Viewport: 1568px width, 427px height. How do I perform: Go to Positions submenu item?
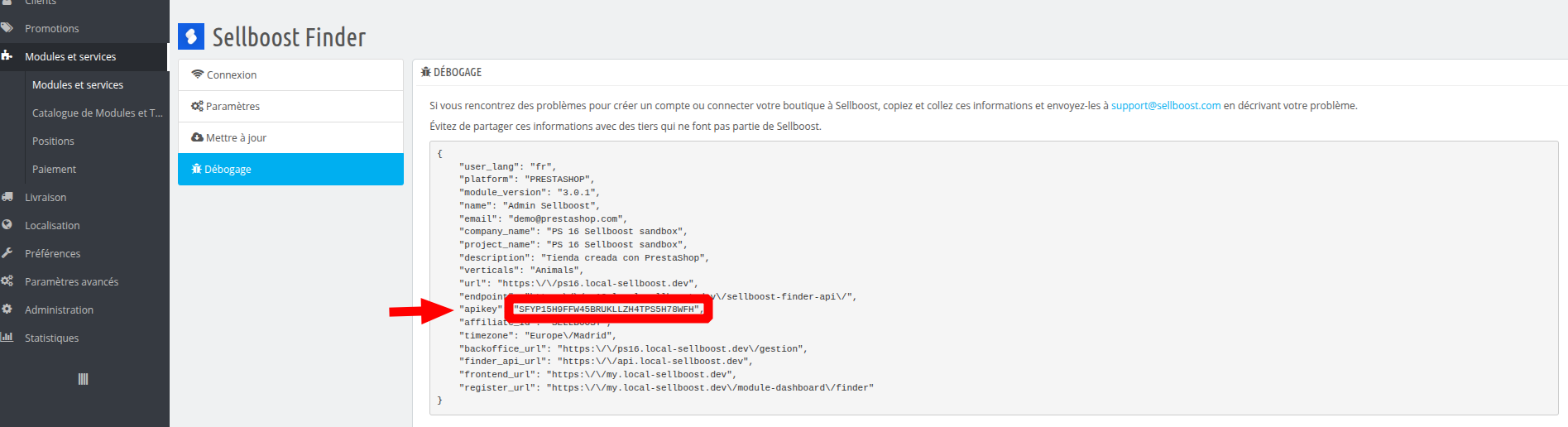tap(53, 141)
